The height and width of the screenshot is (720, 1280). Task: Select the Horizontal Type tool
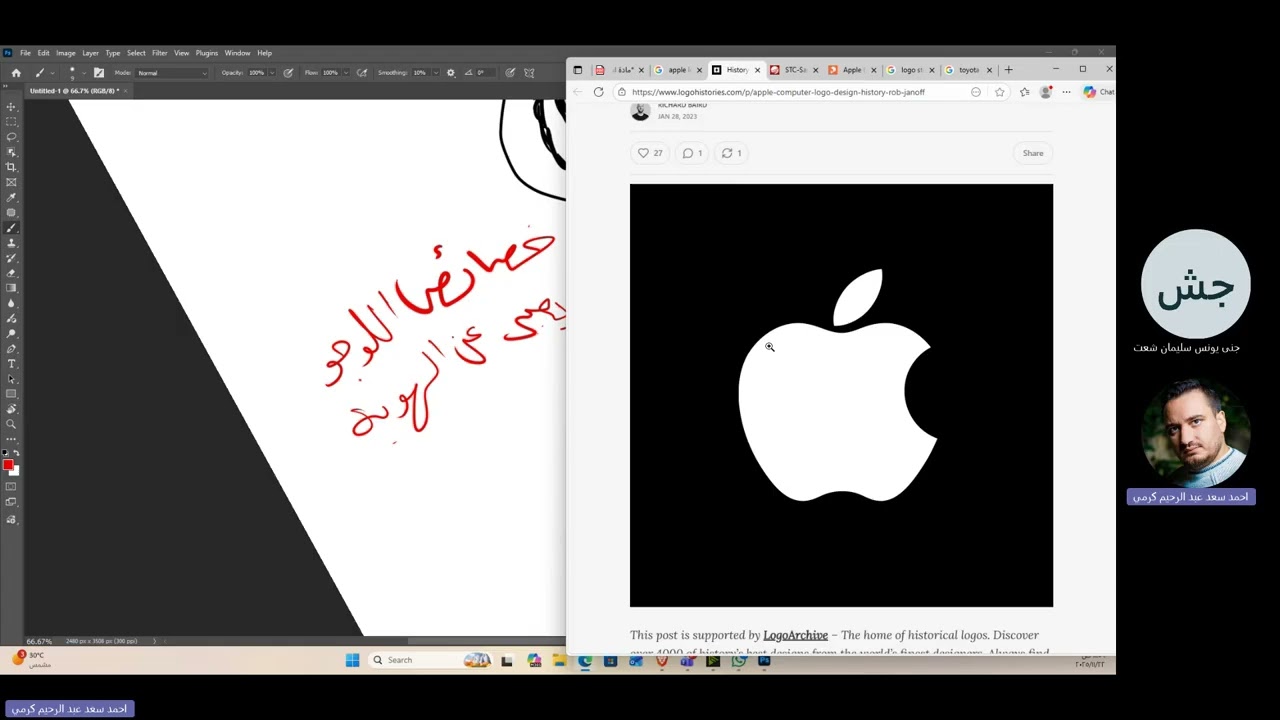(11, 364)
